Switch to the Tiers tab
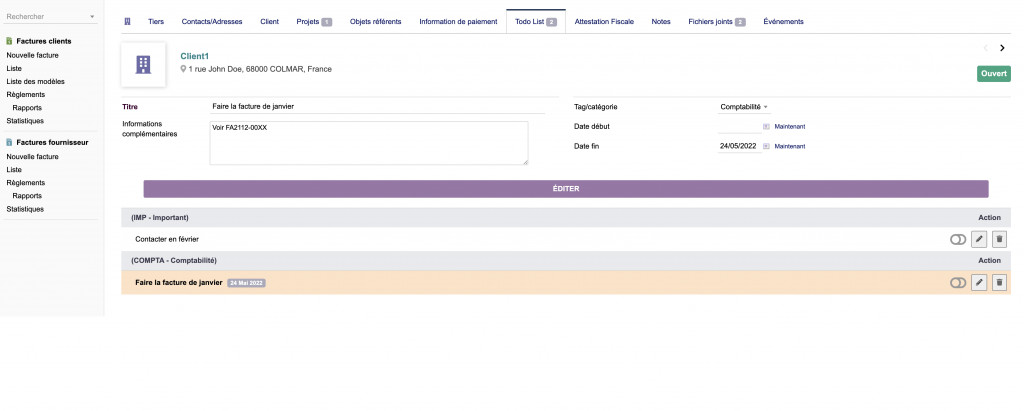1024x411 pixels. 156,22
